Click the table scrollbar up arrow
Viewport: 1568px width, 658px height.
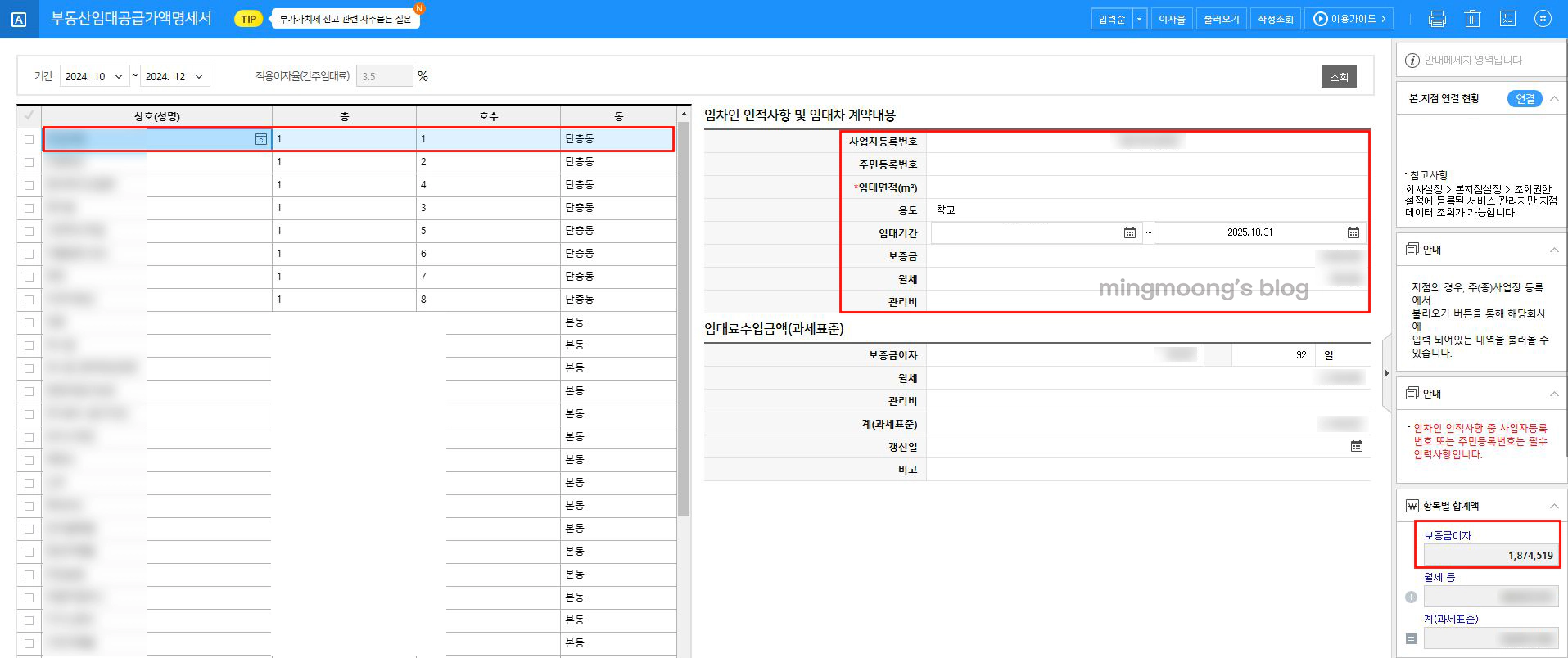684,114
